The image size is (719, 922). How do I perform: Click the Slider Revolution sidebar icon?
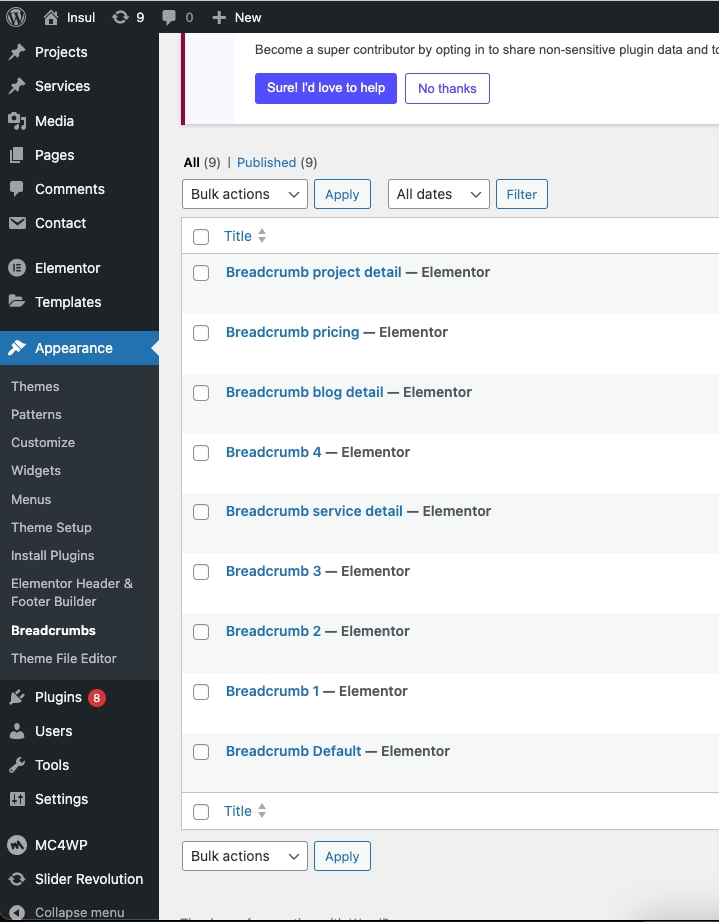[17, 879]
